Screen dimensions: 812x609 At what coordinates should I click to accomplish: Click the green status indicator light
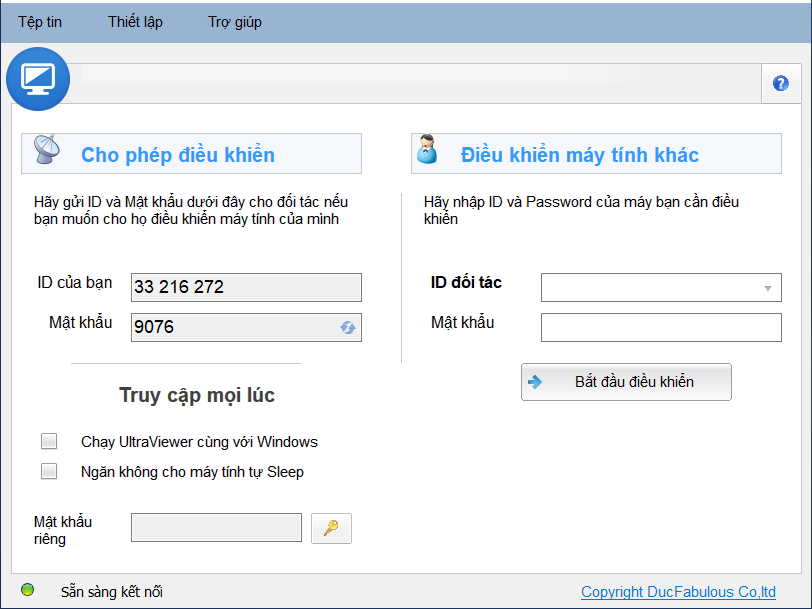click(27, 590)
